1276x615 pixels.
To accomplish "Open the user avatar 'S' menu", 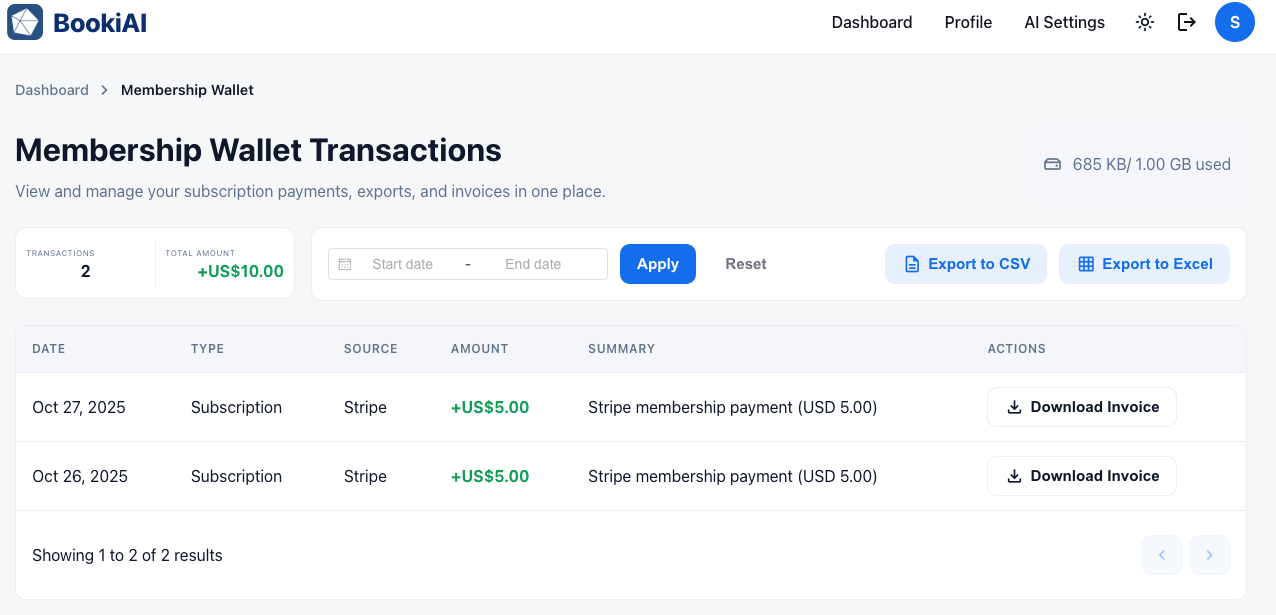I will [1235, 22].
